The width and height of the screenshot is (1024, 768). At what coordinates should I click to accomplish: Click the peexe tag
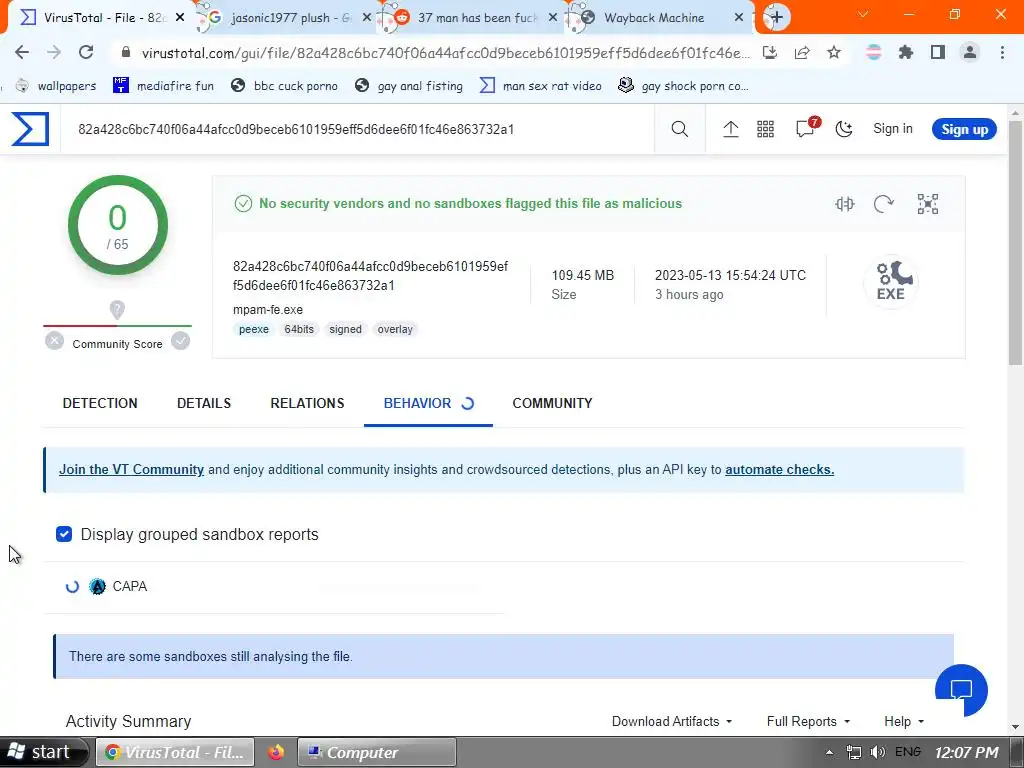(x=254, y=329)
